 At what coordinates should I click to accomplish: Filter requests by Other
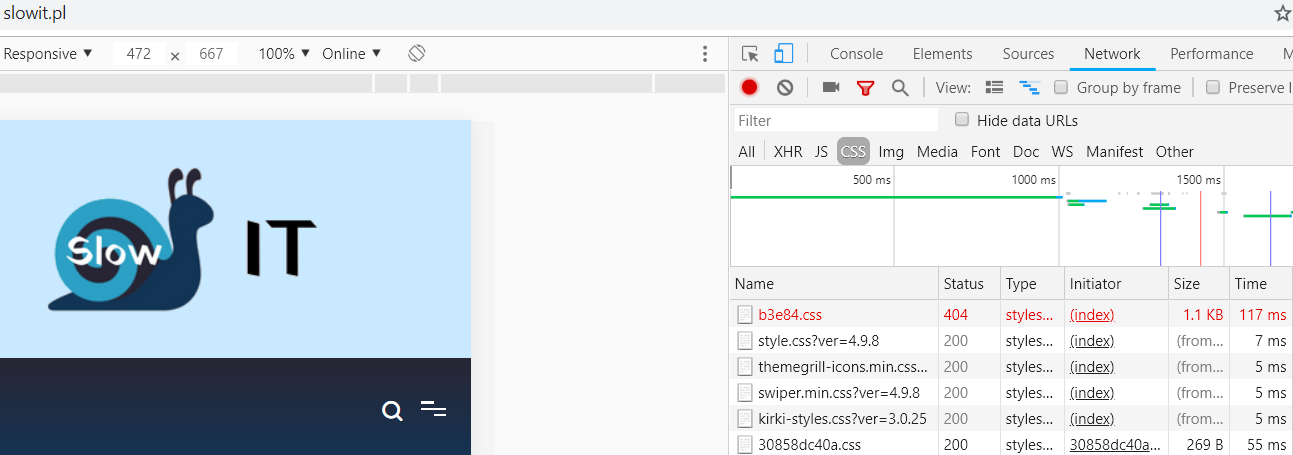pos(1175,152)
